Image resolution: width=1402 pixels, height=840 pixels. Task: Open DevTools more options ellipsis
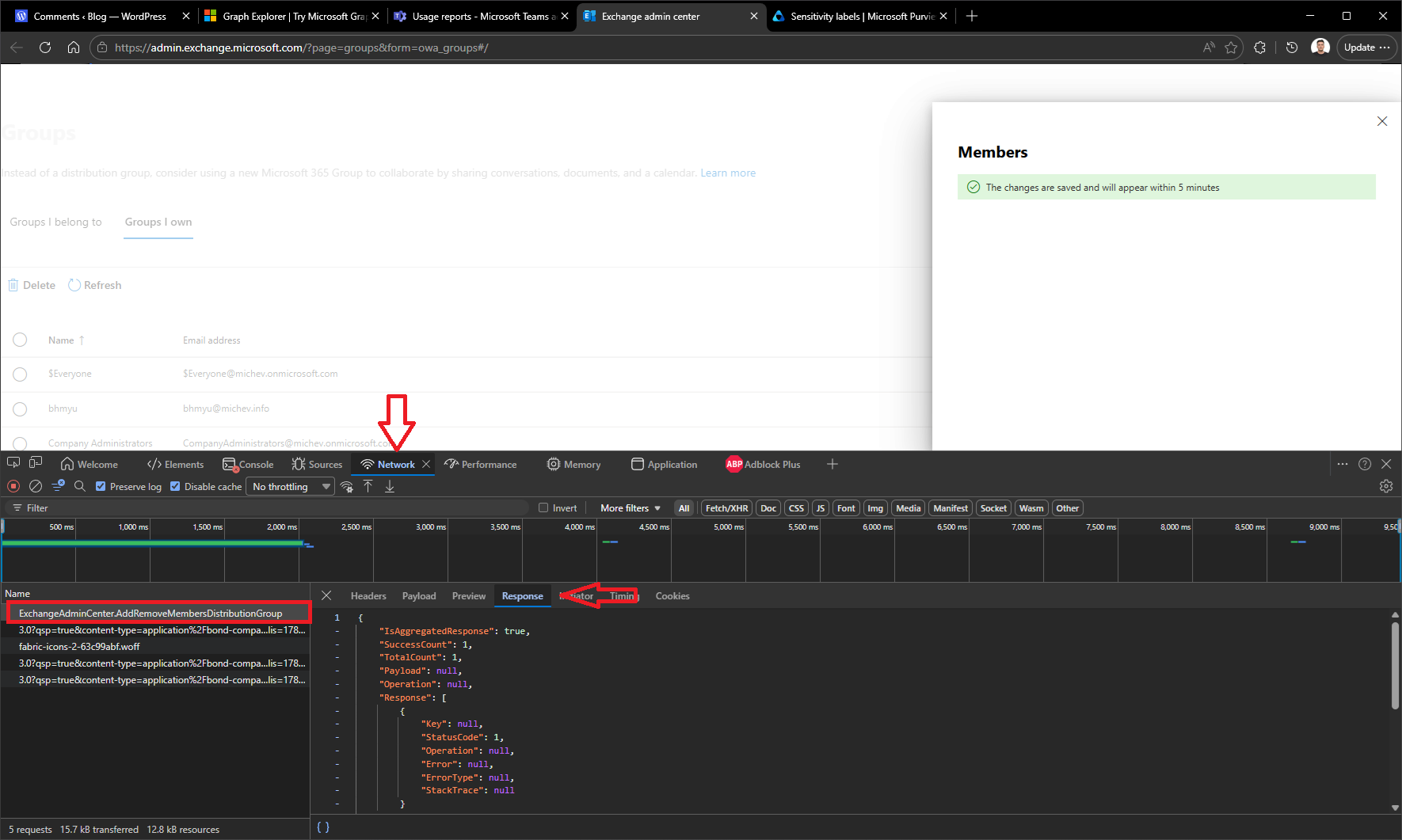pos(1343,464)
